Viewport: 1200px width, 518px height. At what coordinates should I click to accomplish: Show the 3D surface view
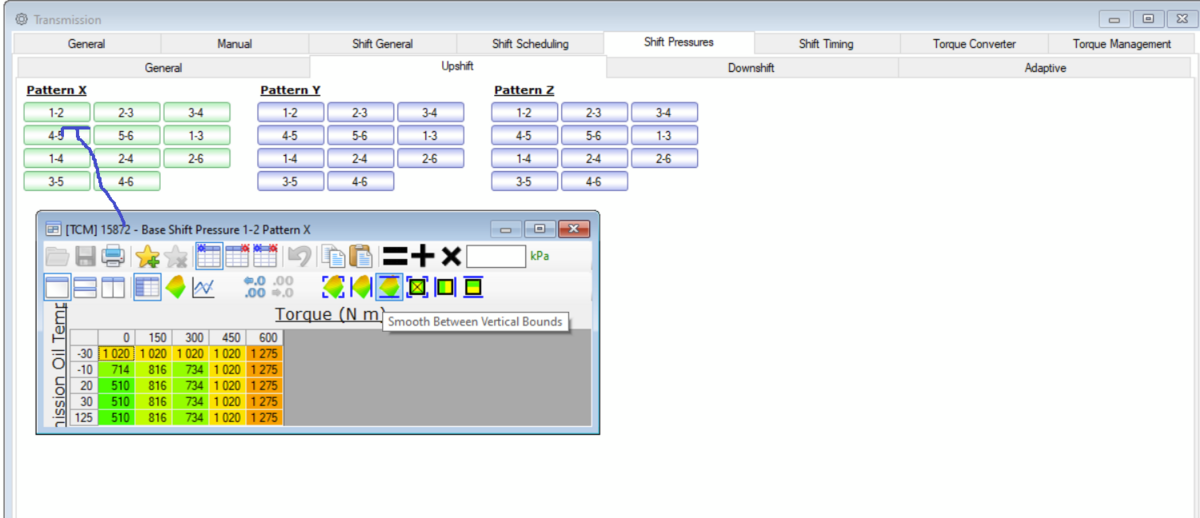[x=175, y=288]
